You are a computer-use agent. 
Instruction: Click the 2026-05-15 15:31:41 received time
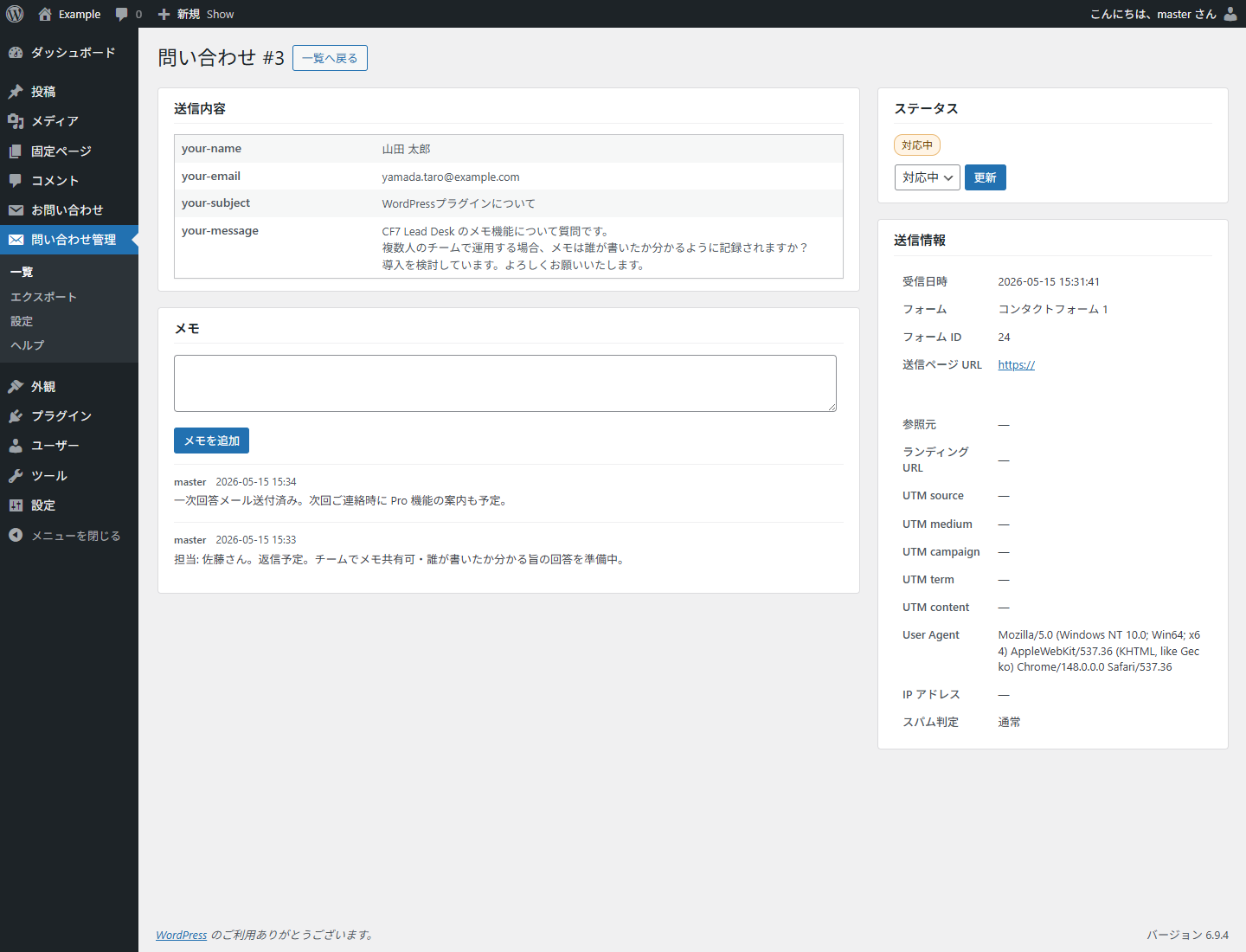(x=1049, y=282)
